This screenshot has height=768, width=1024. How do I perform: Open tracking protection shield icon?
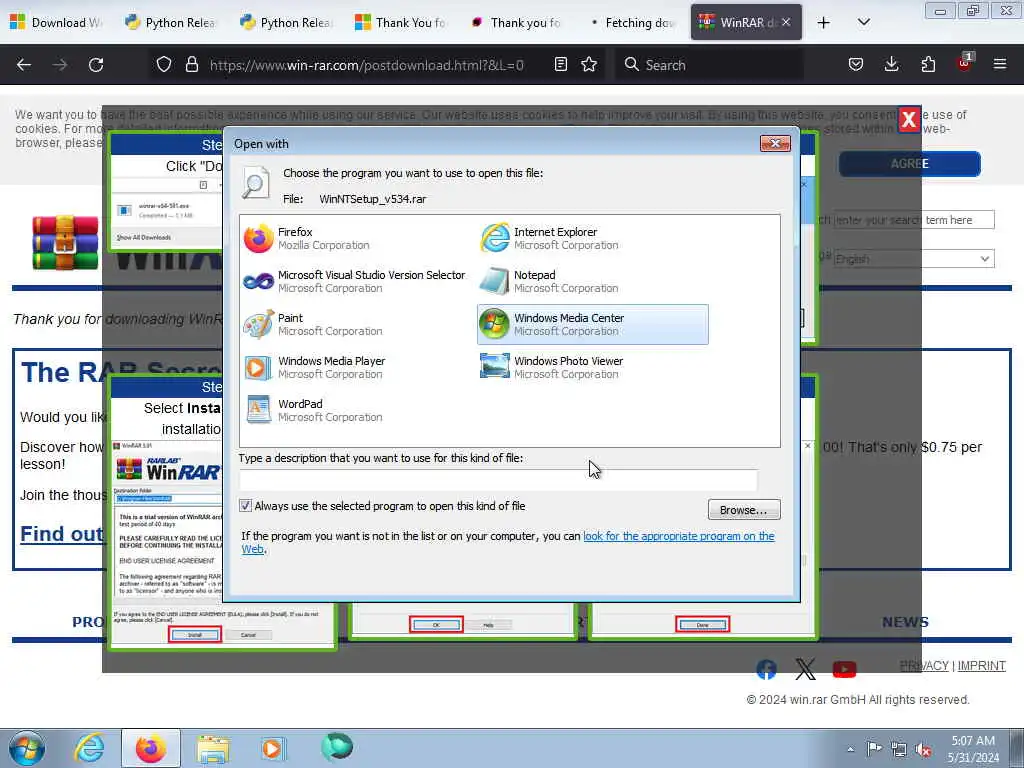pyautogui.click(x=164, y=65)
